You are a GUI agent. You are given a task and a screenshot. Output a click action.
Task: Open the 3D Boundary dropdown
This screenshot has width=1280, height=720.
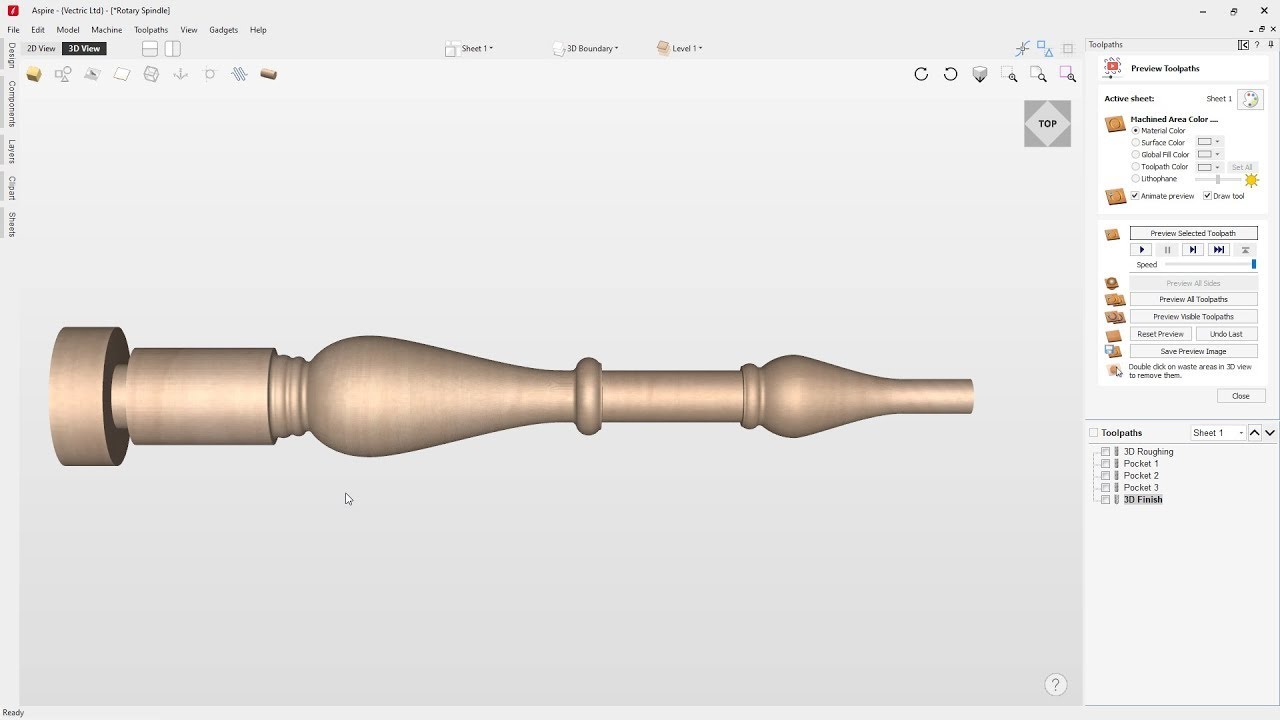pos(586,48)
